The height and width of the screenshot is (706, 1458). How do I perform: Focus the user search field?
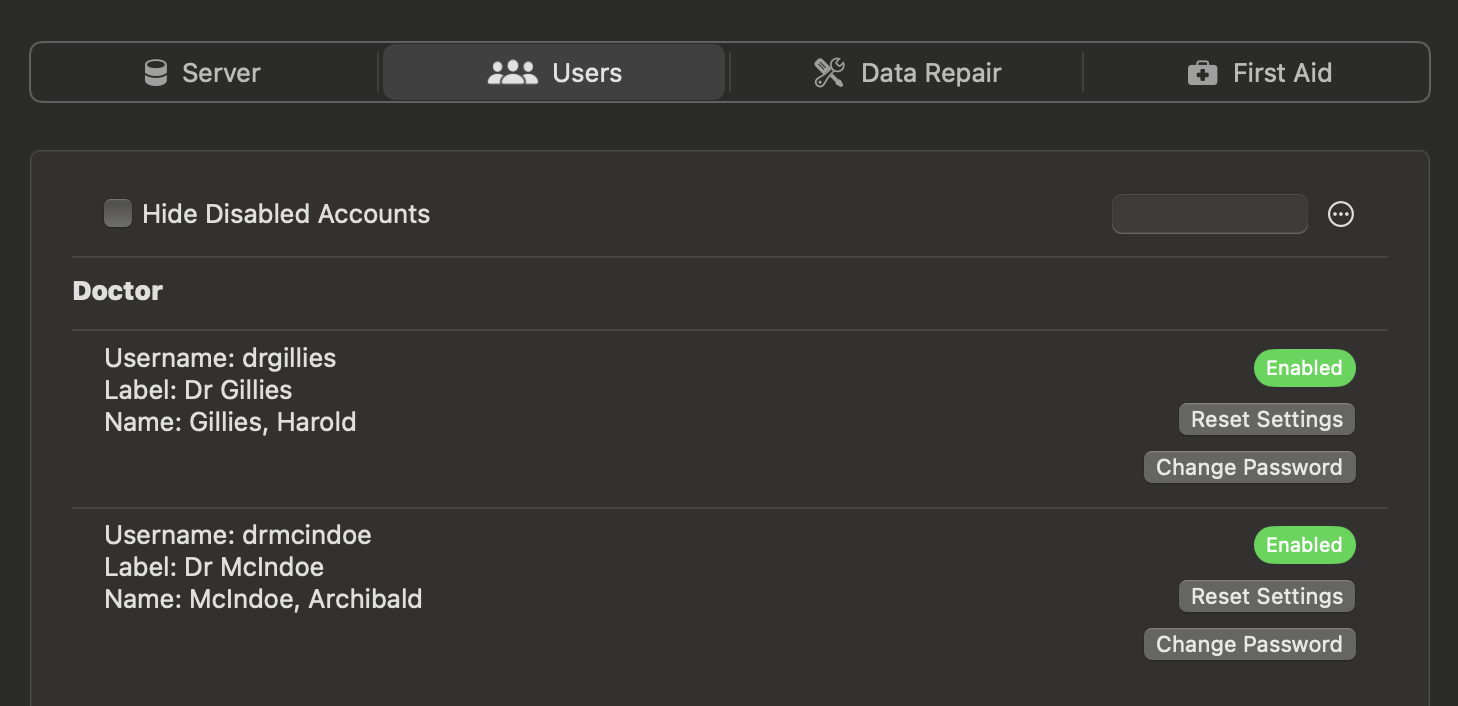click(1209, 214)
